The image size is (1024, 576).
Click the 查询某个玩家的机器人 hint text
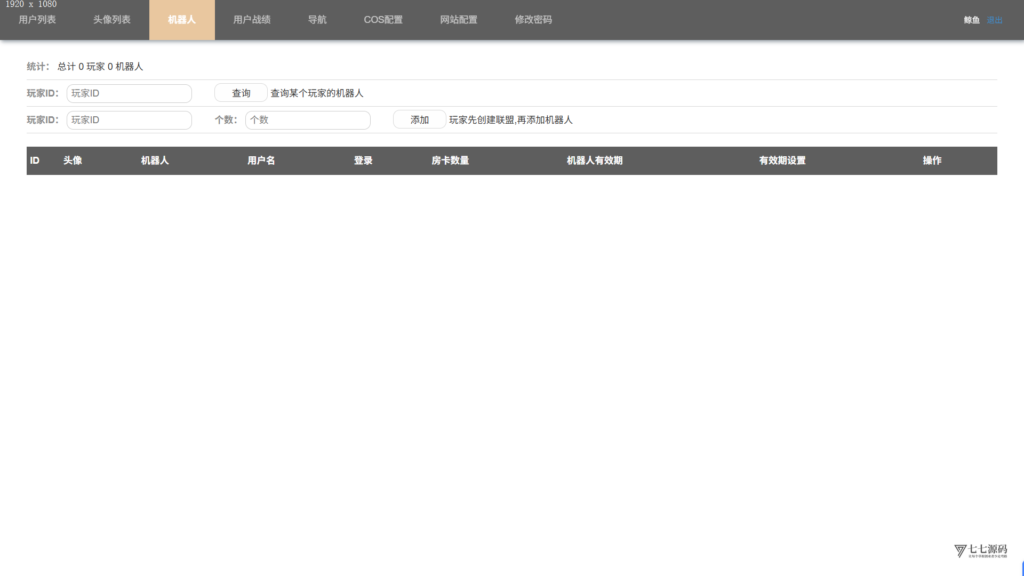coord(317,93)
